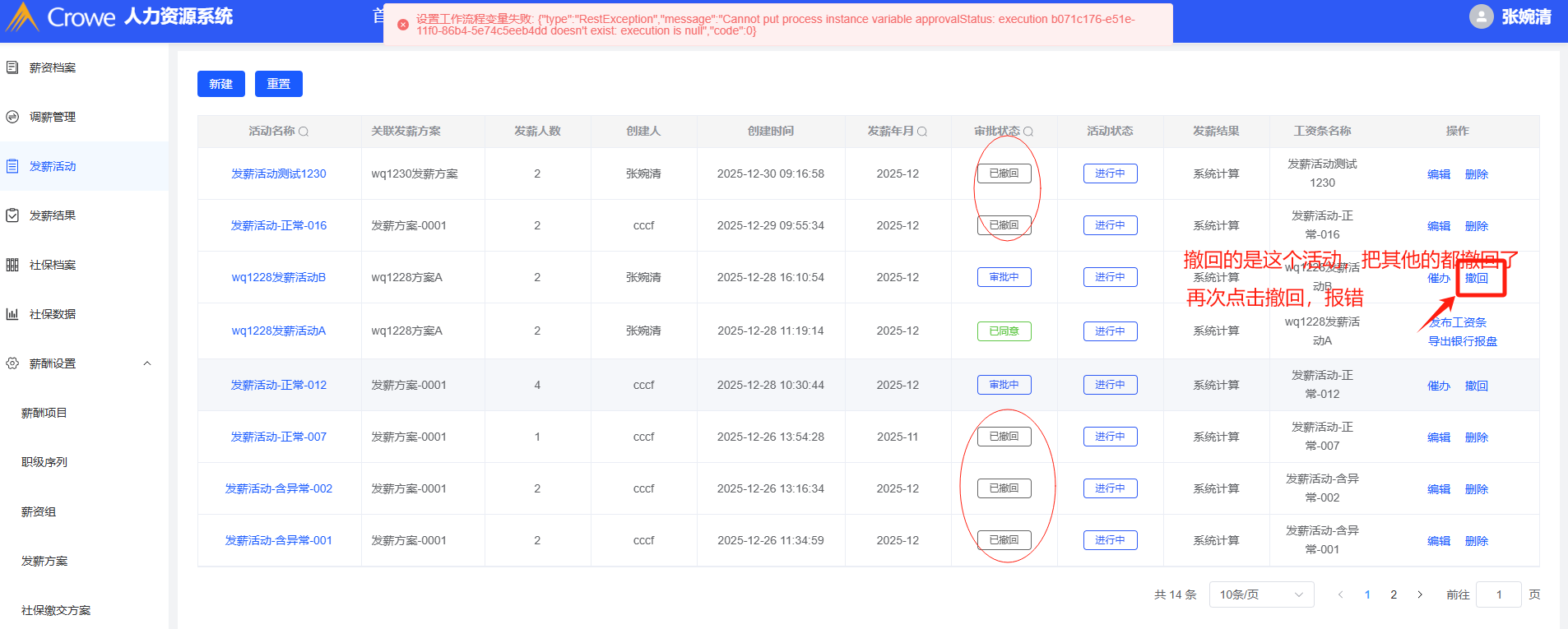Open the 社保缴交方案 submenu item
This screenshot has height=629, width=1568.
pos(56,610)
